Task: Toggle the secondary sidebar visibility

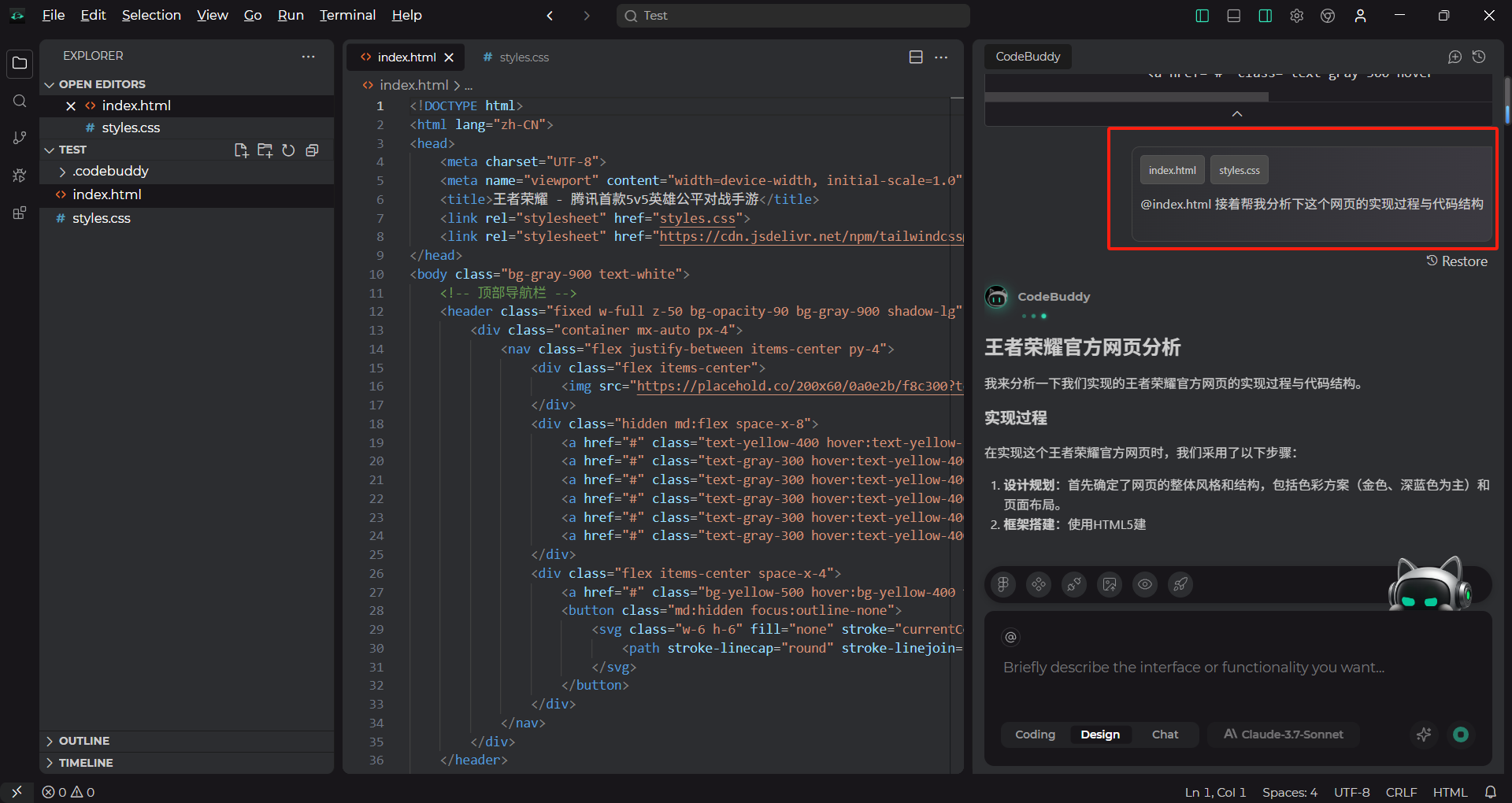Action: [1265, 16]
